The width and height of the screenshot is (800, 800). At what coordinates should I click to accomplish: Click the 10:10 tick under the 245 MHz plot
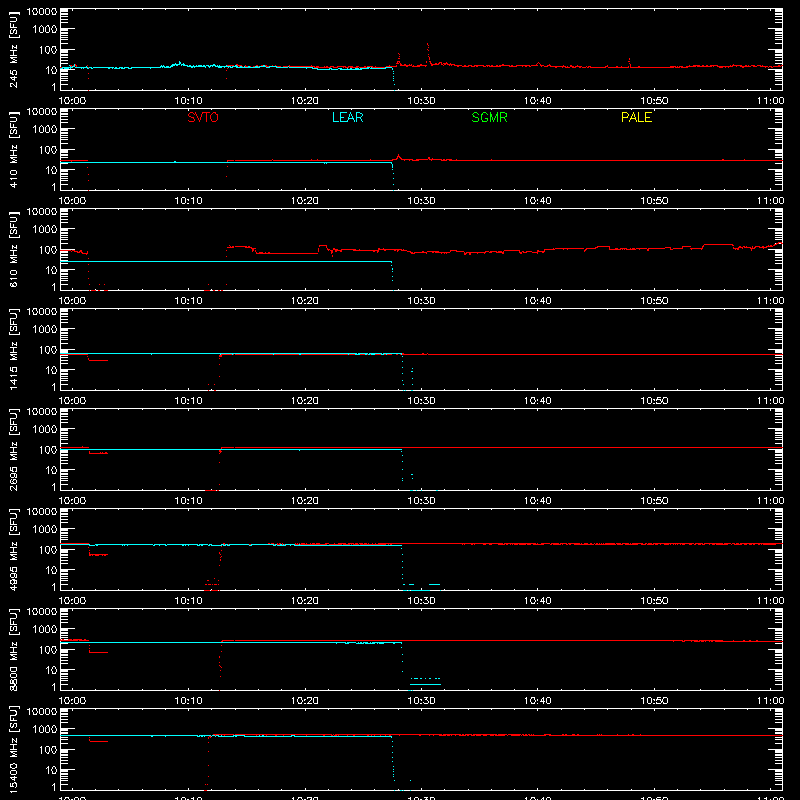pyautogui.click(x=188, y=101)
